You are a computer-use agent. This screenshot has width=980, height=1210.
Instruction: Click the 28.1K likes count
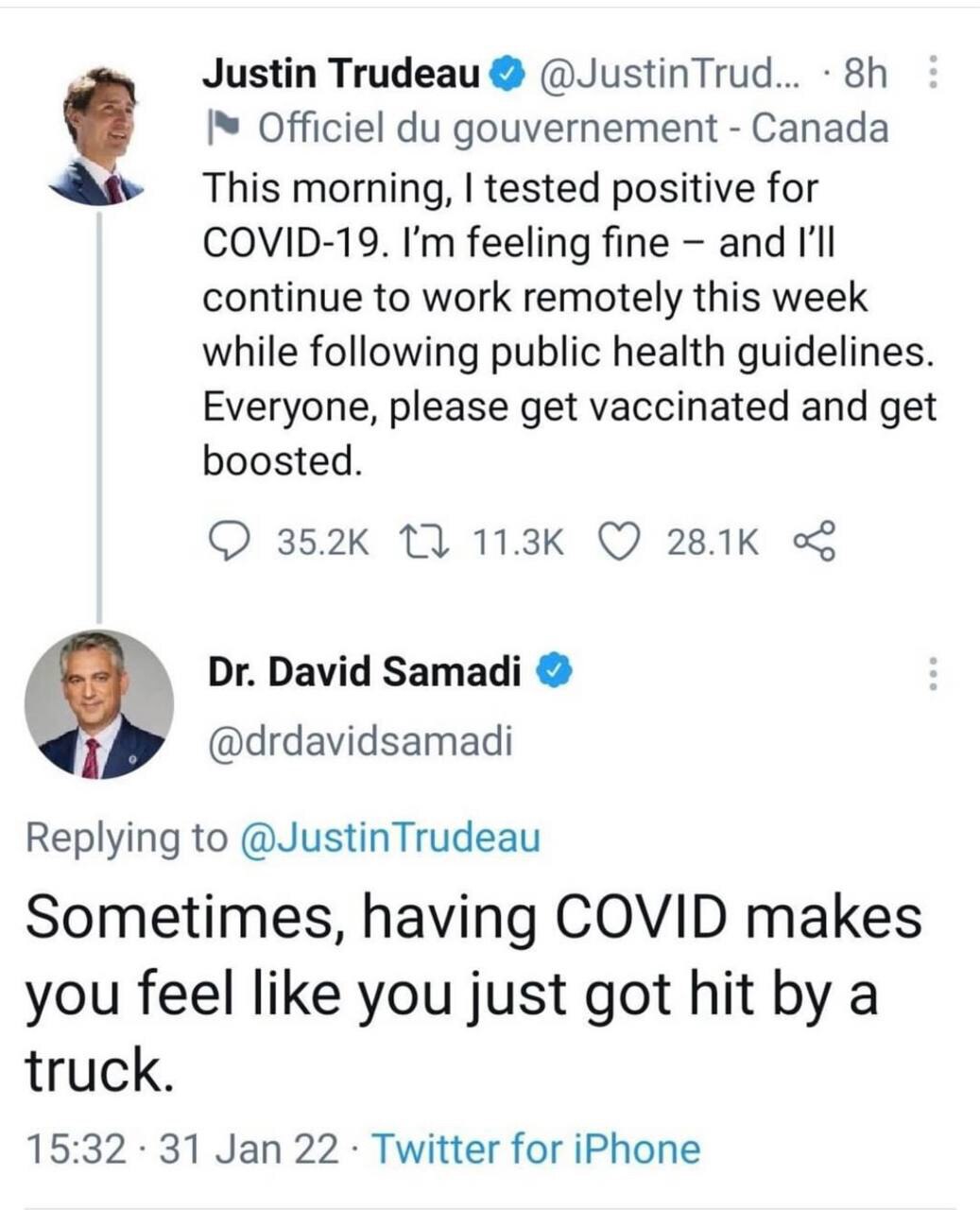pos(712,543)
